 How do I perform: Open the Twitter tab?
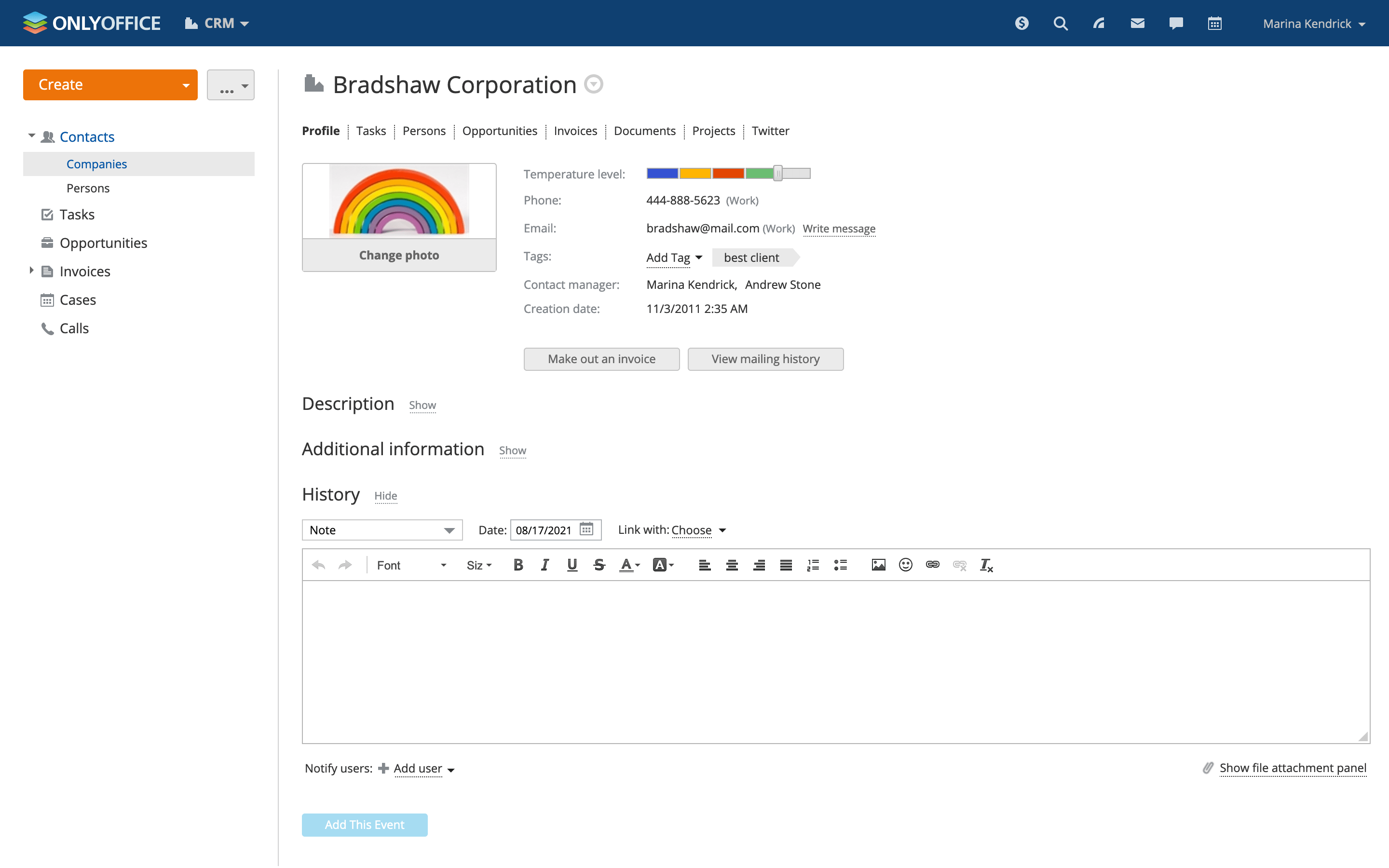pyautogui.click(x=770, y=131)
